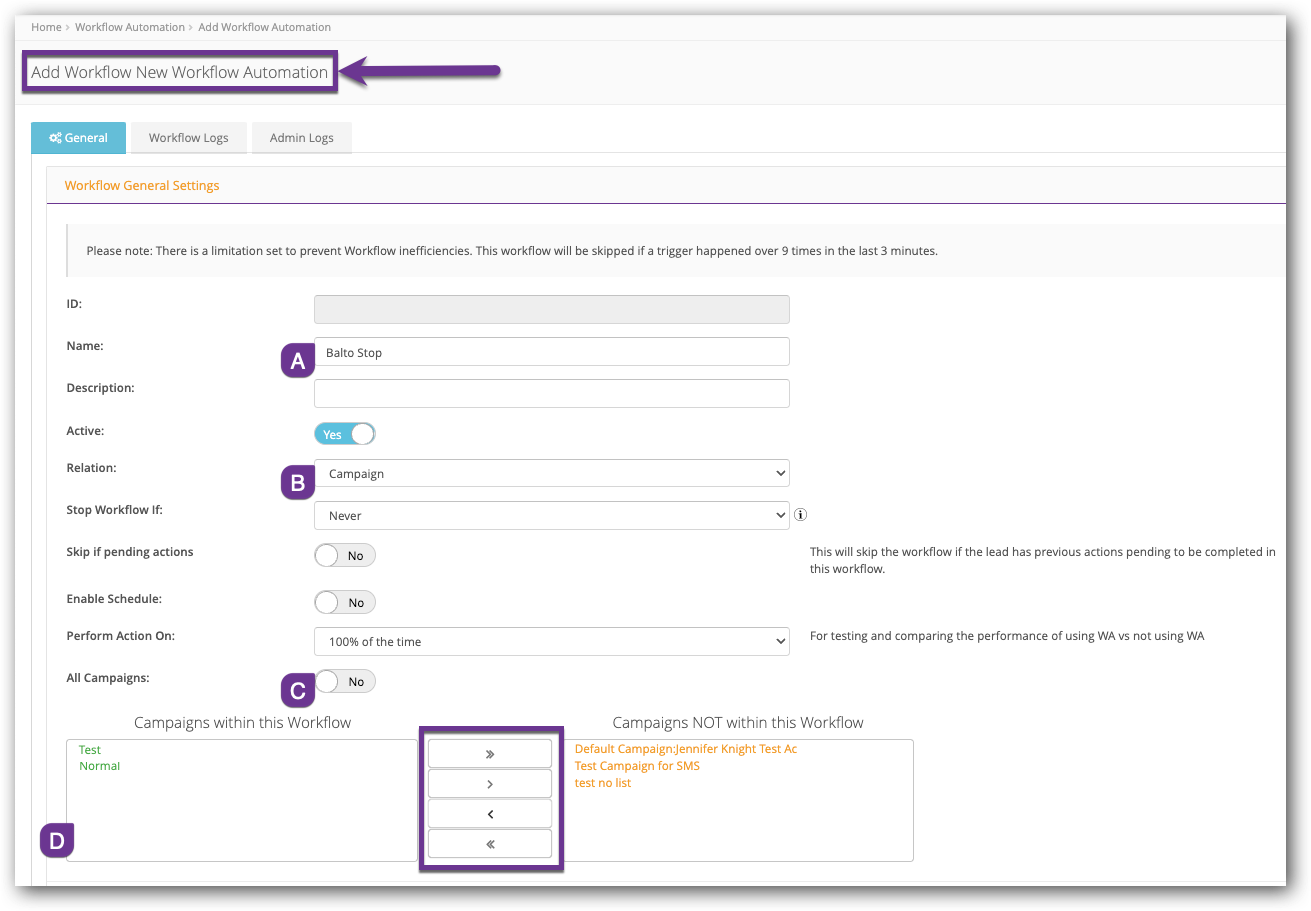Move all campaigns right with double-arrow button
This screenshot has height=911, width=1311.
pyautogui.click(x=490, y=754)
